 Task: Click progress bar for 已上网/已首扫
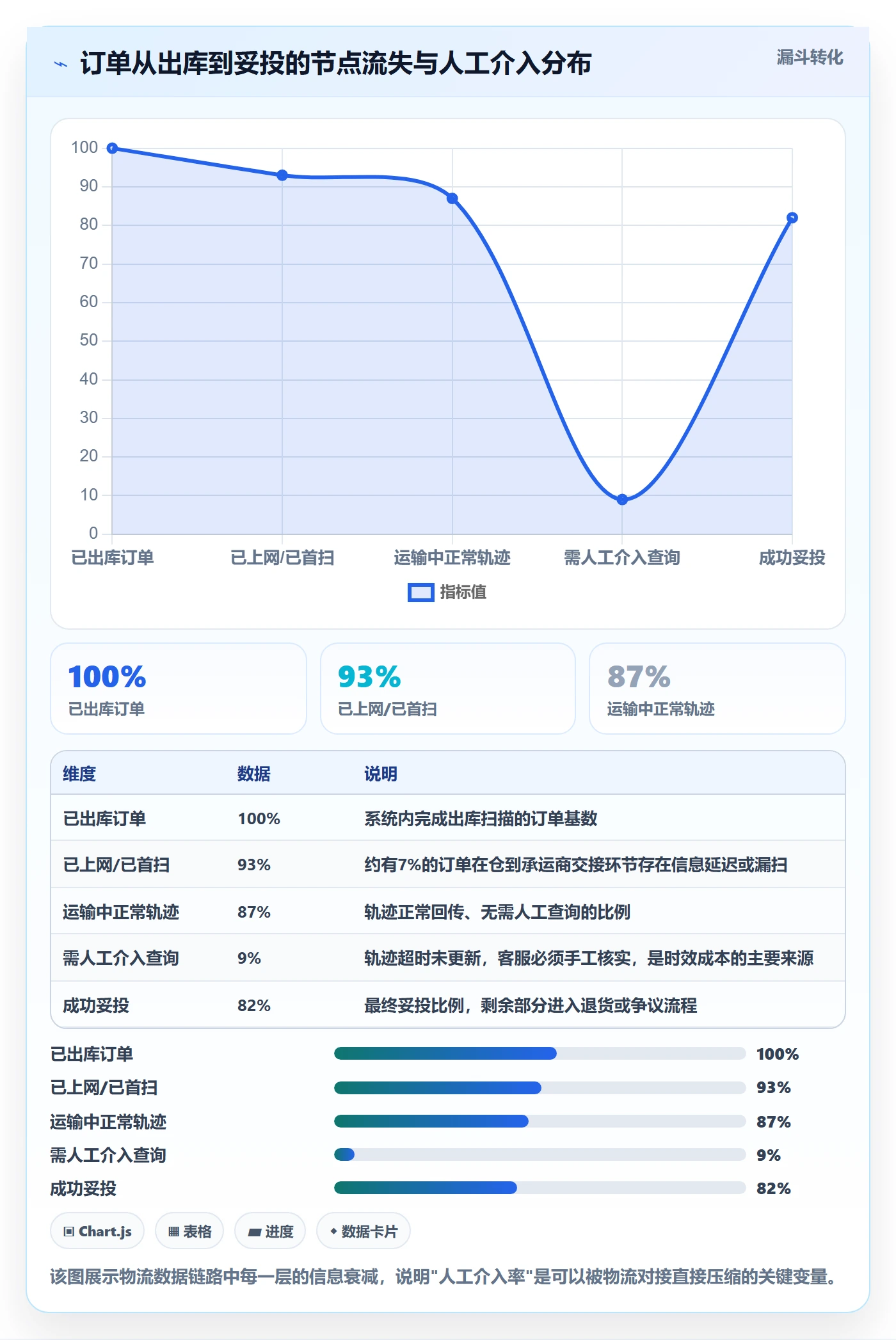[x=540, y=1087]
